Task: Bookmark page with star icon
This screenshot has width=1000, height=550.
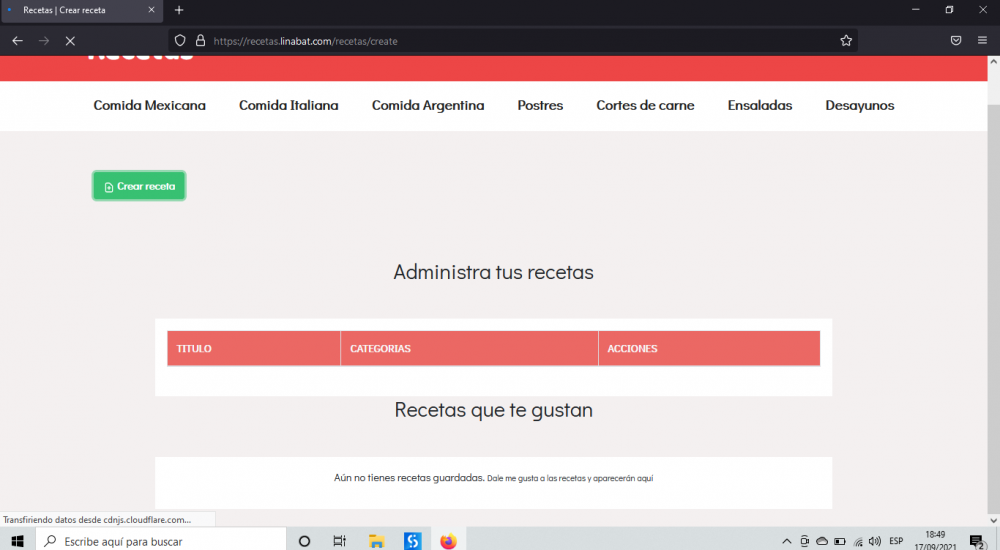Action: 846,41
